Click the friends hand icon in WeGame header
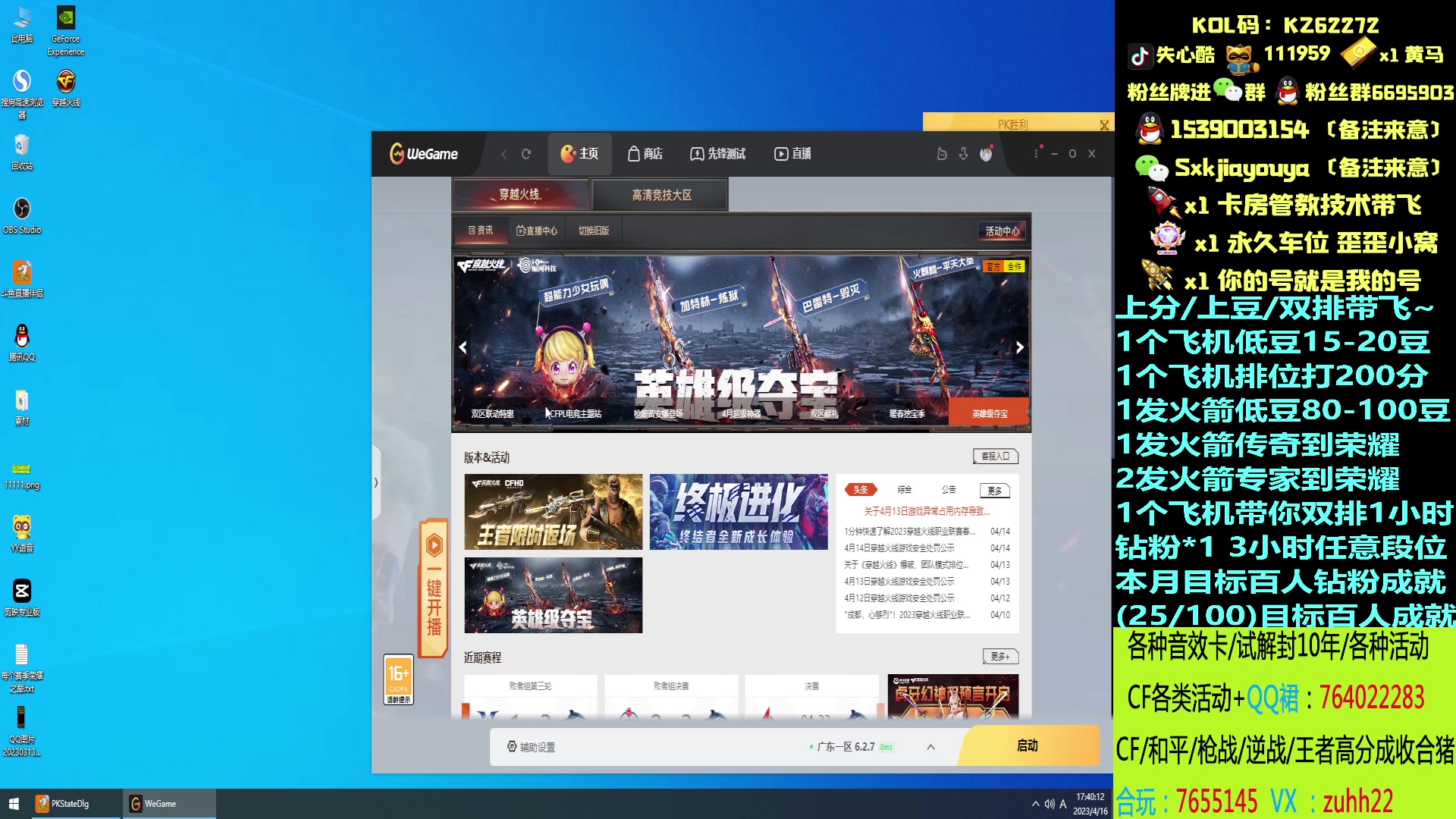This screenshot has height=819, width=1456. point(942,154)
